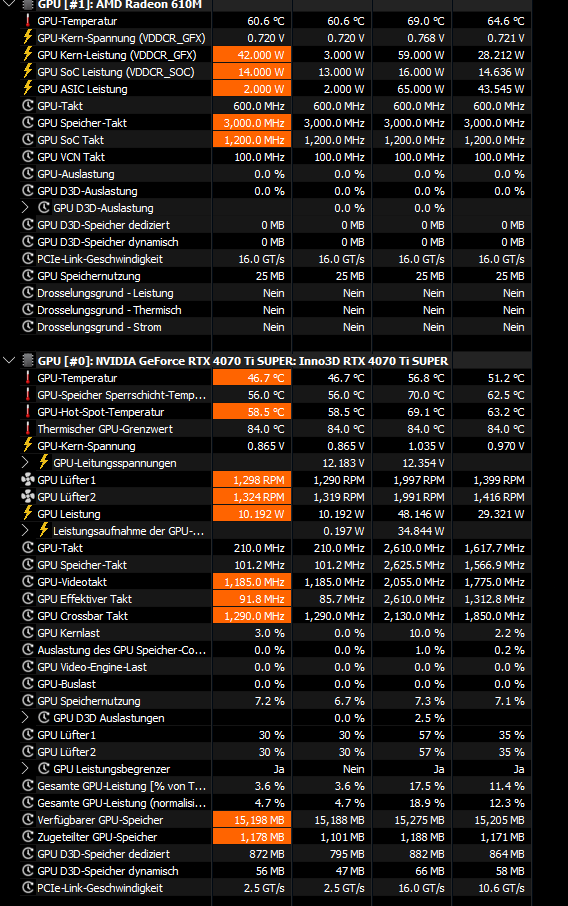Select the PCIe-Link-Geschwindigkeit row under Radeon
Image resolution: width=568 pixels, height=906 pixels.
click(275, 259)
